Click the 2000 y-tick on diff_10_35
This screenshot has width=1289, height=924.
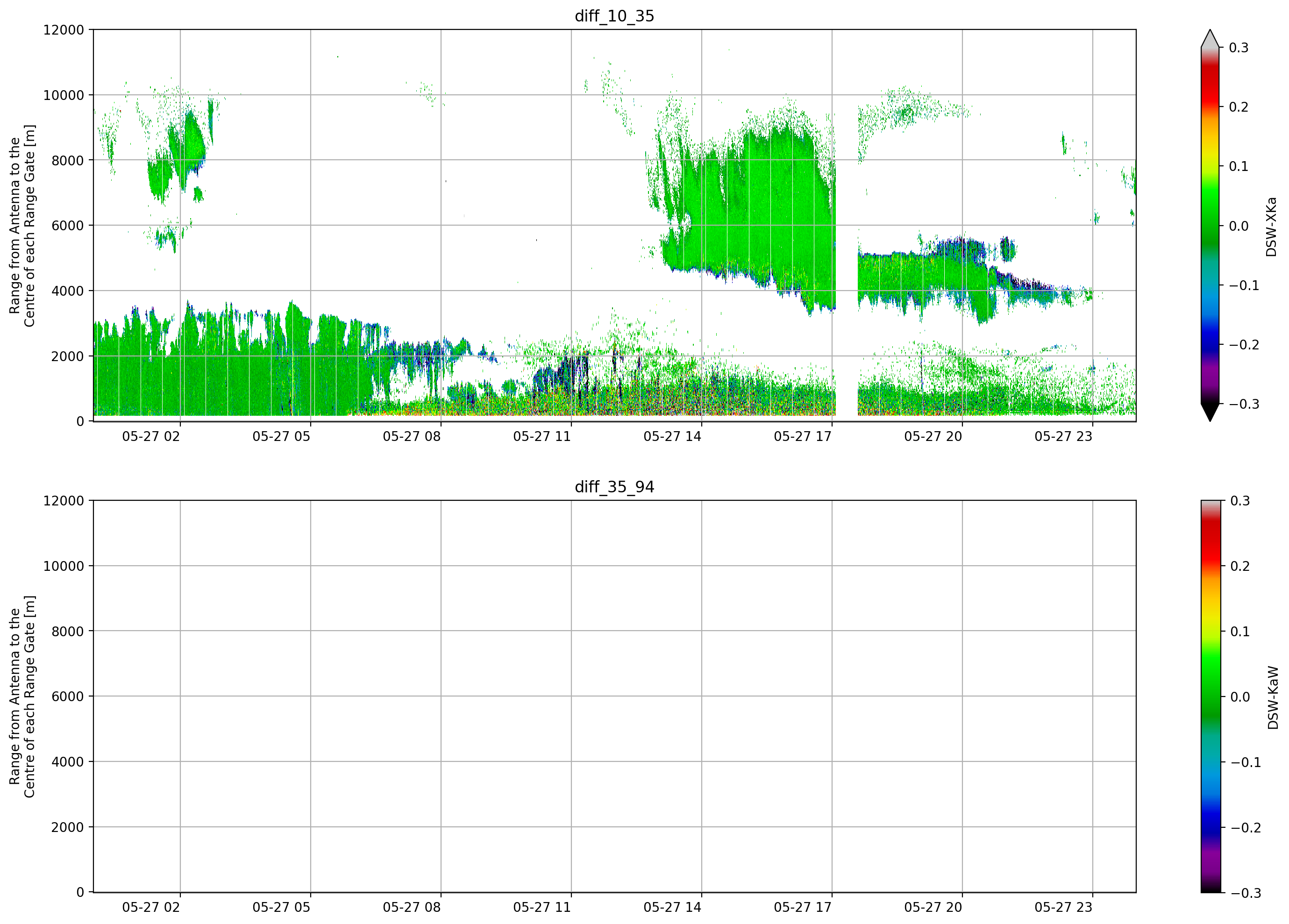pyautogui.click(x=68, y=356)
